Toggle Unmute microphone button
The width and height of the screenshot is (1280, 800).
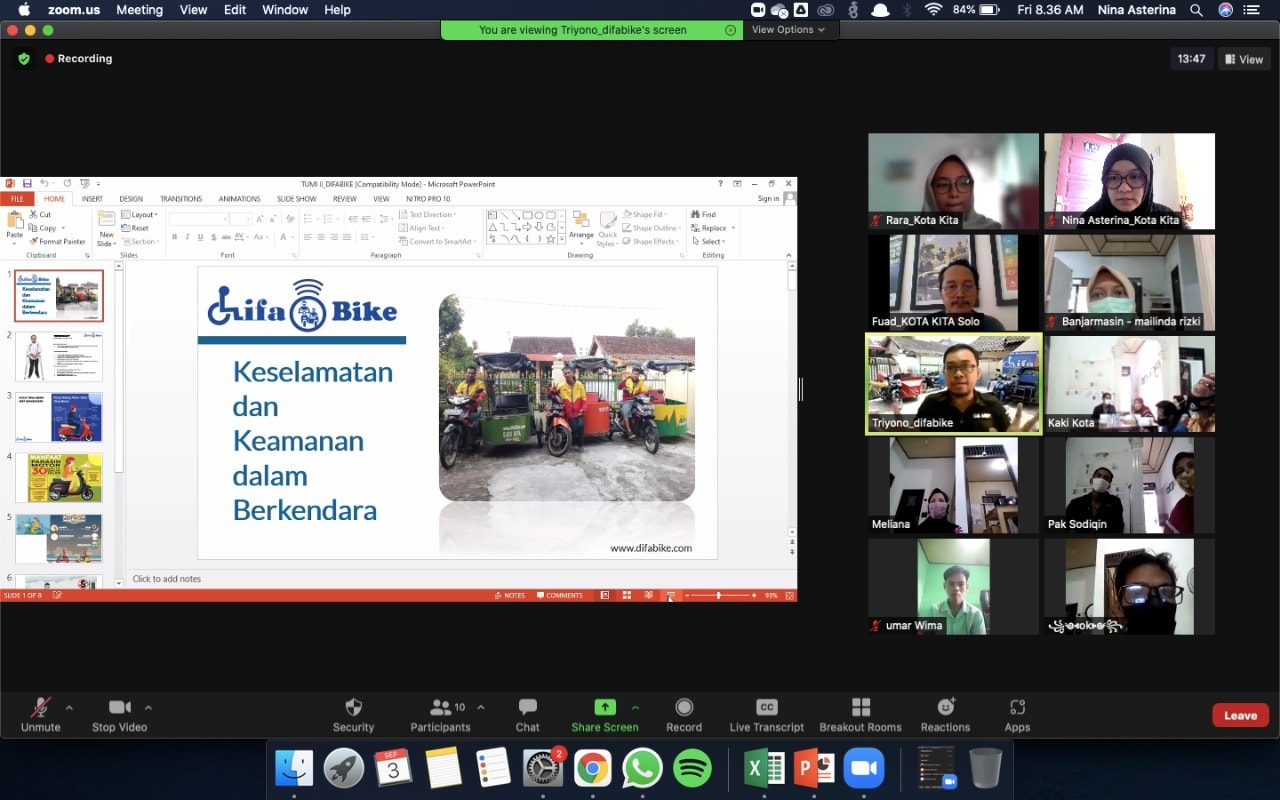pyautogui.click(x=41, y=715)
